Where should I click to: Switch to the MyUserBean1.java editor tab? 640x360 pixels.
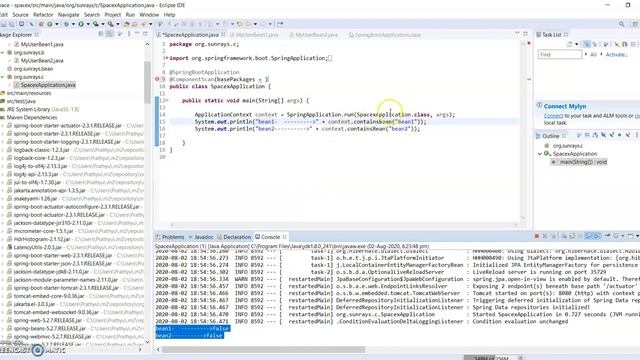pyautogui.click(x=254, y=35)
